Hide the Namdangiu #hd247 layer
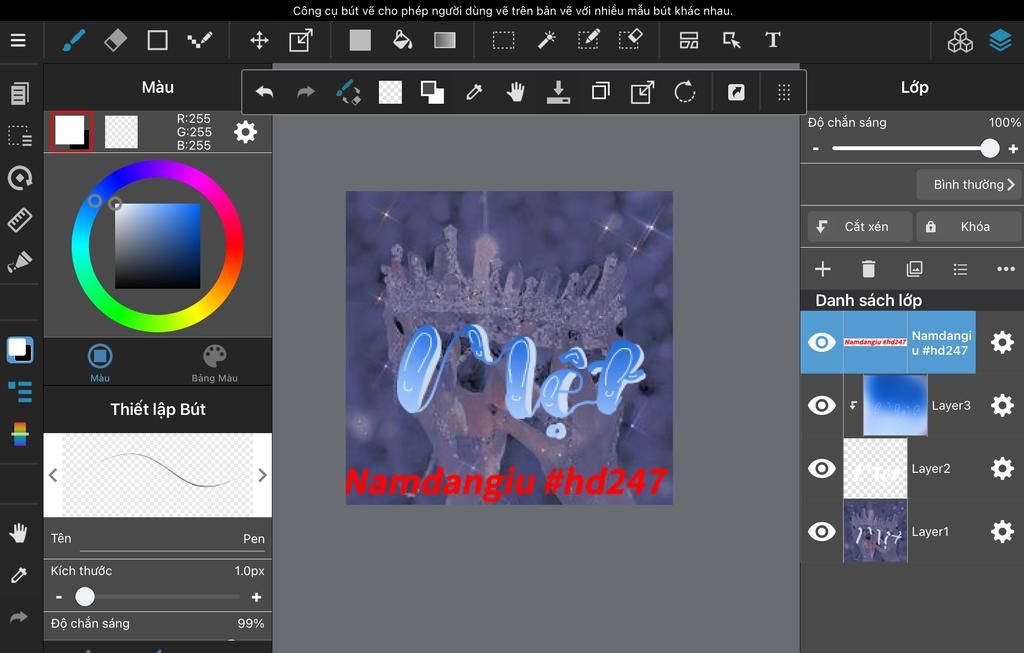 [822, 342]
